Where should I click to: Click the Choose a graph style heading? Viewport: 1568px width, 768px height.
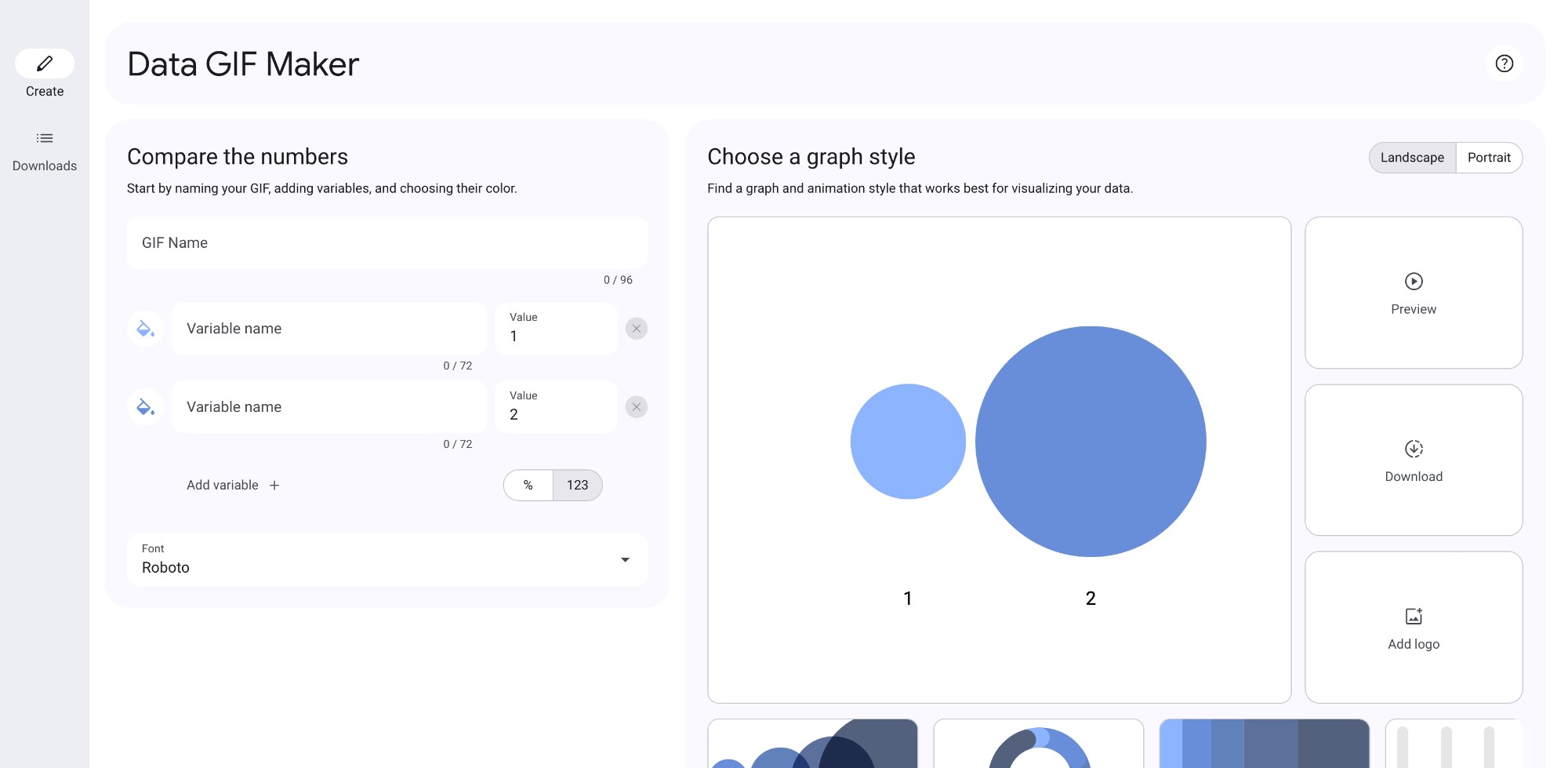point(811,157)
